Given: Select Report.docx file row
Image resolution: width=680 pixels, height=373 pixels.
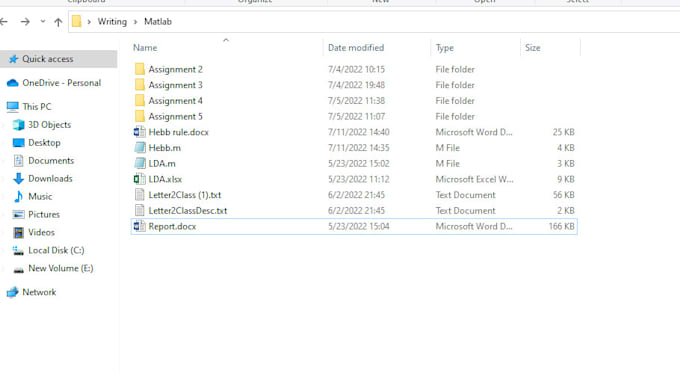Looking at the screenshot, I should click(x=354, y=226).
